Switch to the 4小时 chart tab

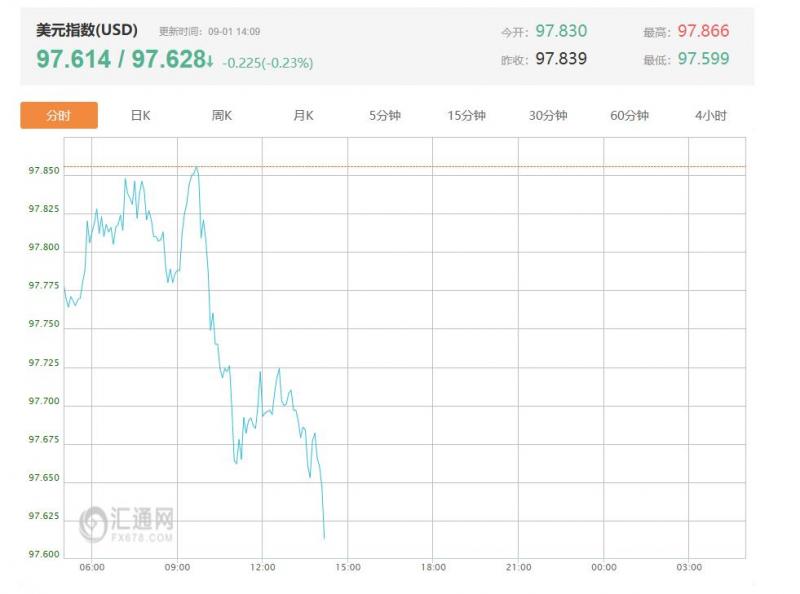[711, 115]
